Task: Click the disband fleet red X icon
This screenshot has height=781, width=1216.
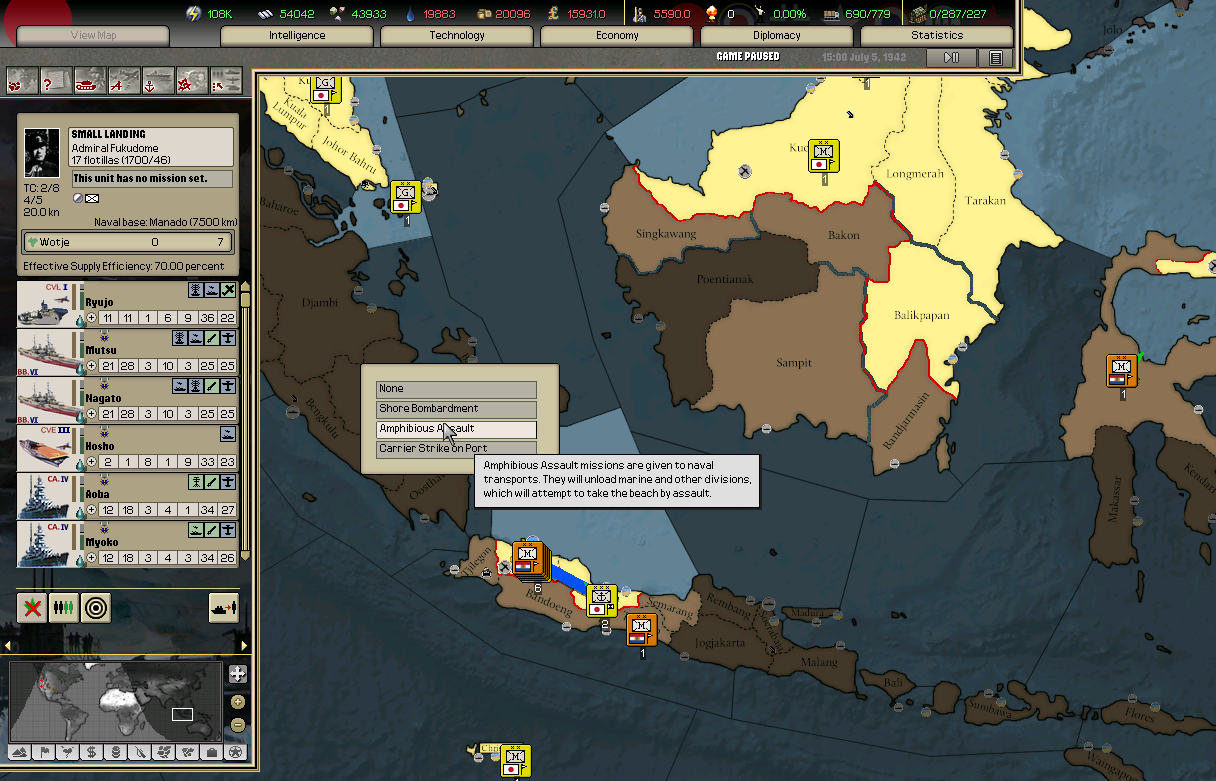Action: point(32,607)
